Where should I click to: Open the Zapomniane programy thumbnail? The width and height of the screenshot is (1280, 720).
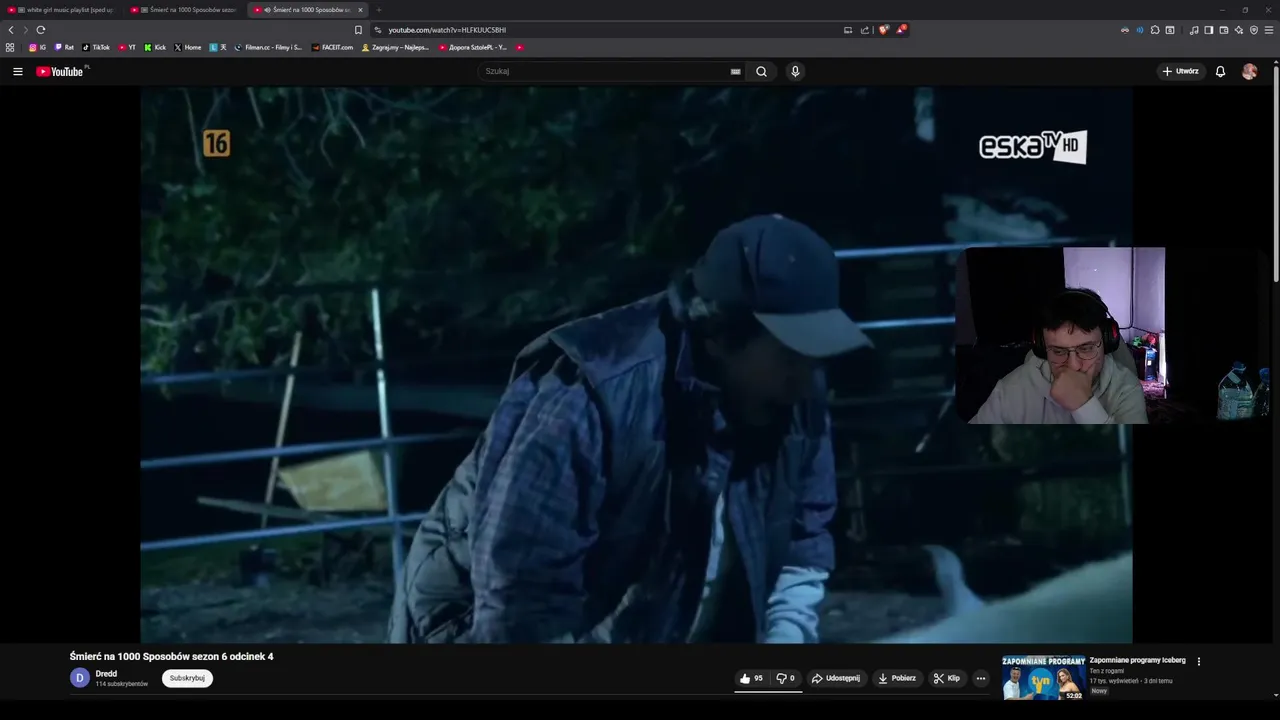pos(1044,678)
